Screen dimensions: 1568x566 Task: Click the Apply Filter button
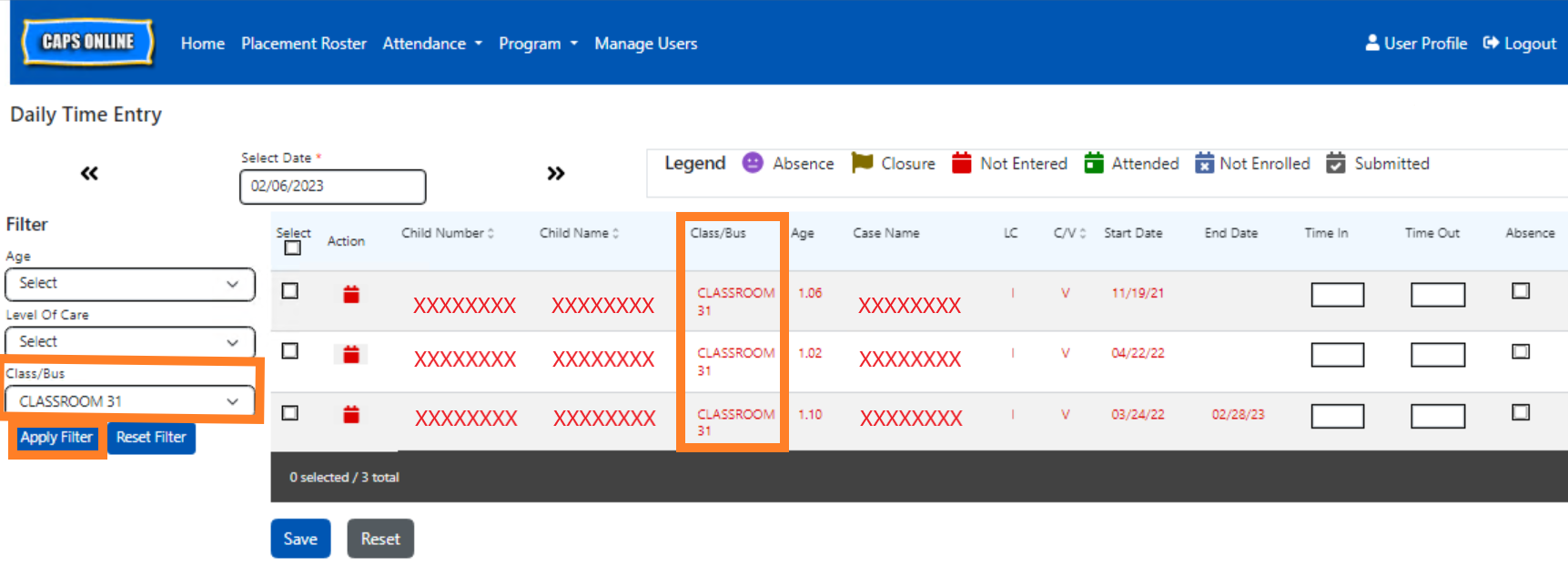(56, 438)
